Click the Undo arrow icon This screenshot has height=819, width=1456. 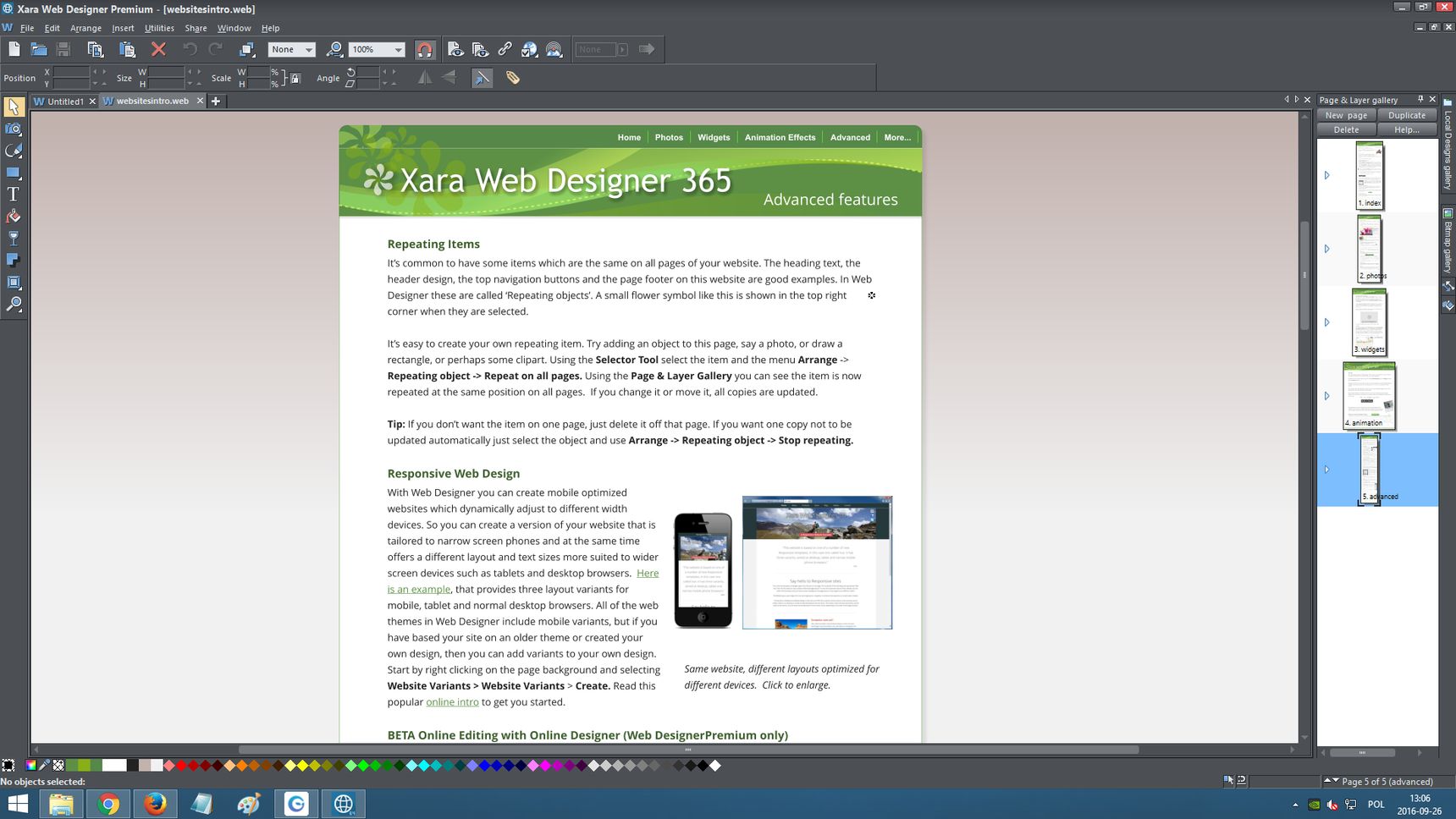point(190,50)
